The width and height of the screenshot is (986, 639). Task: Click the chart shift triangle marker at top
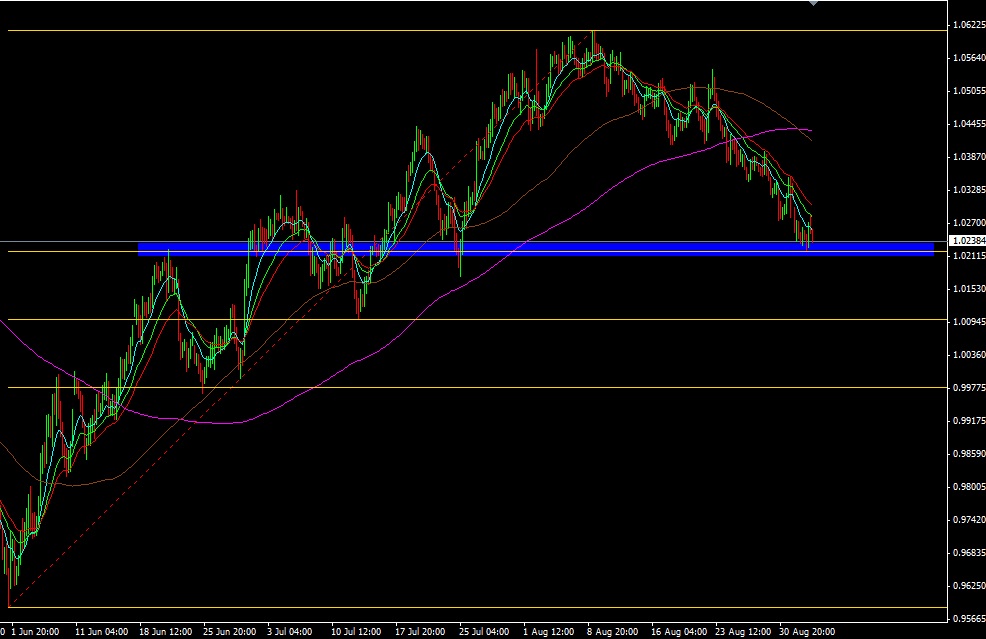click(814, 3)
